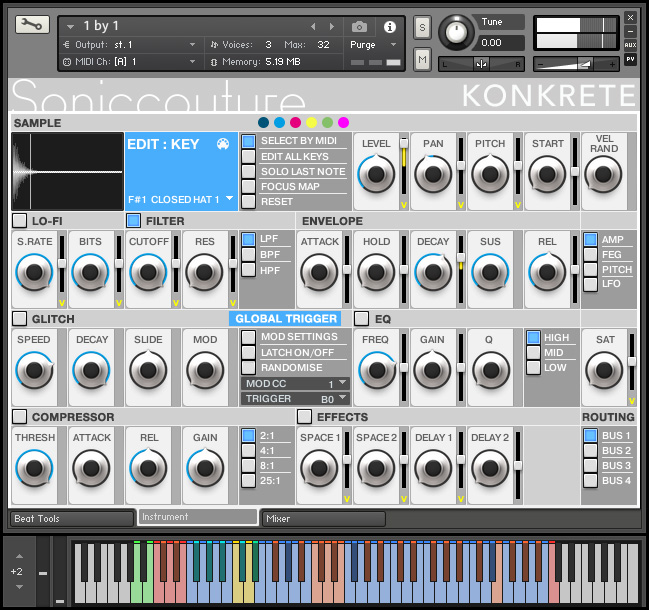The width and height of the screenshot is (649, 610).
Task: Go to next instrument preset arrow
Action: 332,27
